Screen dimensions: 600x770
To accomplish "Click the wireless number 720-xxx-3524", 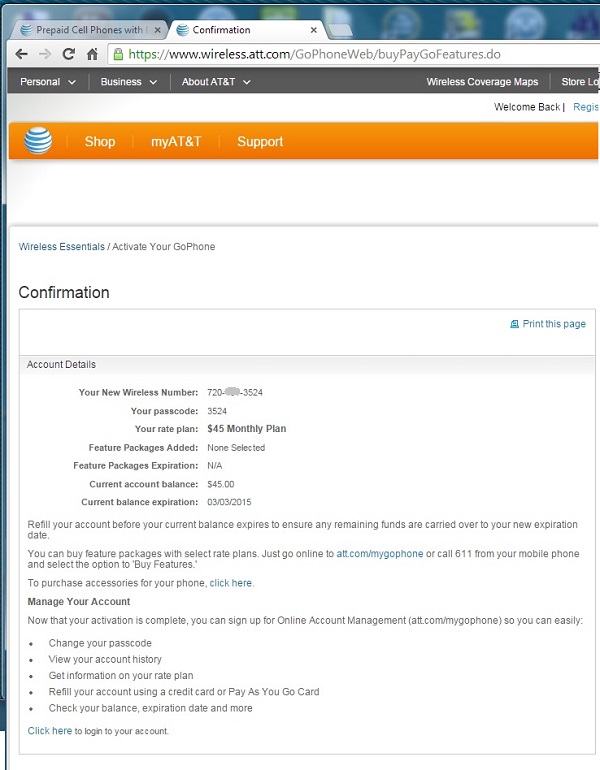I will 235,392.
